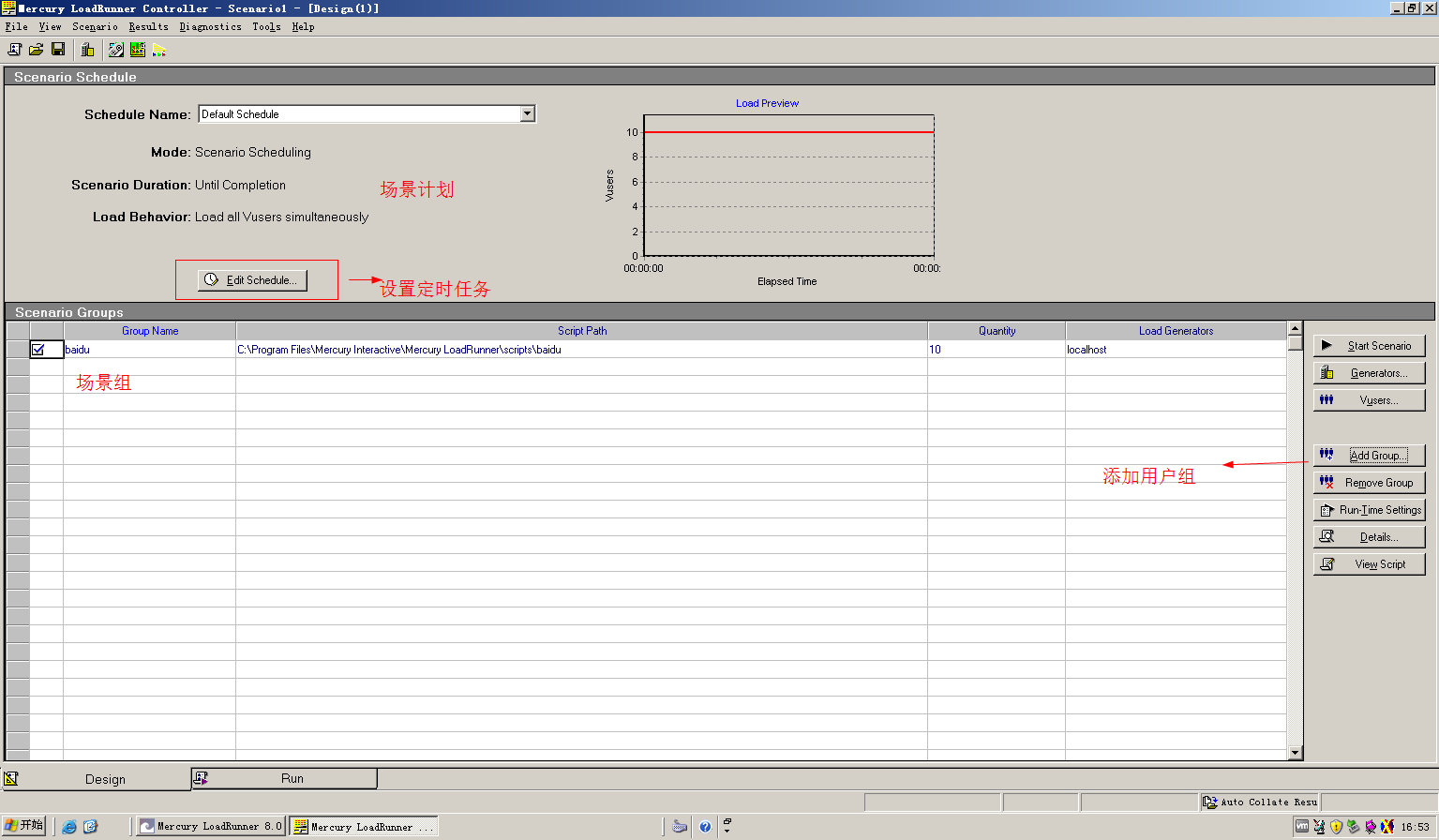Click the Internet Explorer quick launch icon
This screenshot has width=1439, height=840.
pos(69,826)
